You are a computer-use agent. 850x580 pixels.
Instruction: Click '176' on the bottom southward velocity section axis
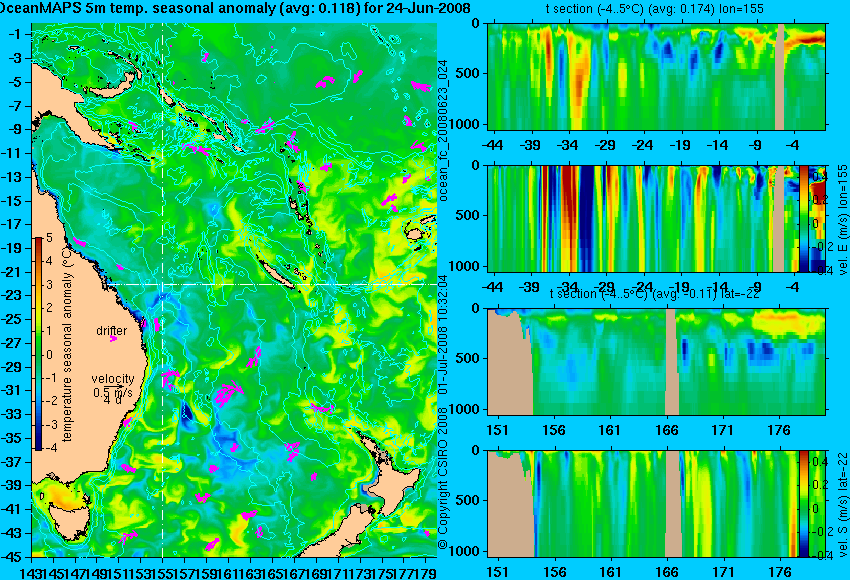(x=780, y=572)
